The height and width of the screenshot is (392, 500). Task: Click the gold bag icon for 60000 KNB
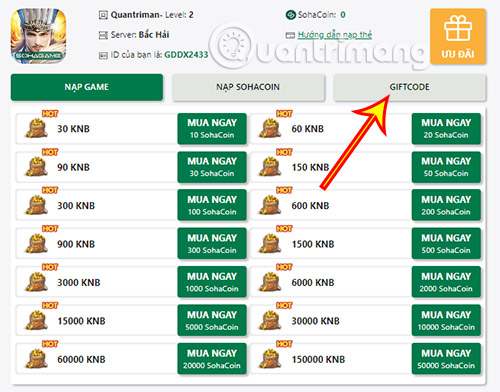pyautogui.click(x=37, y=358)
